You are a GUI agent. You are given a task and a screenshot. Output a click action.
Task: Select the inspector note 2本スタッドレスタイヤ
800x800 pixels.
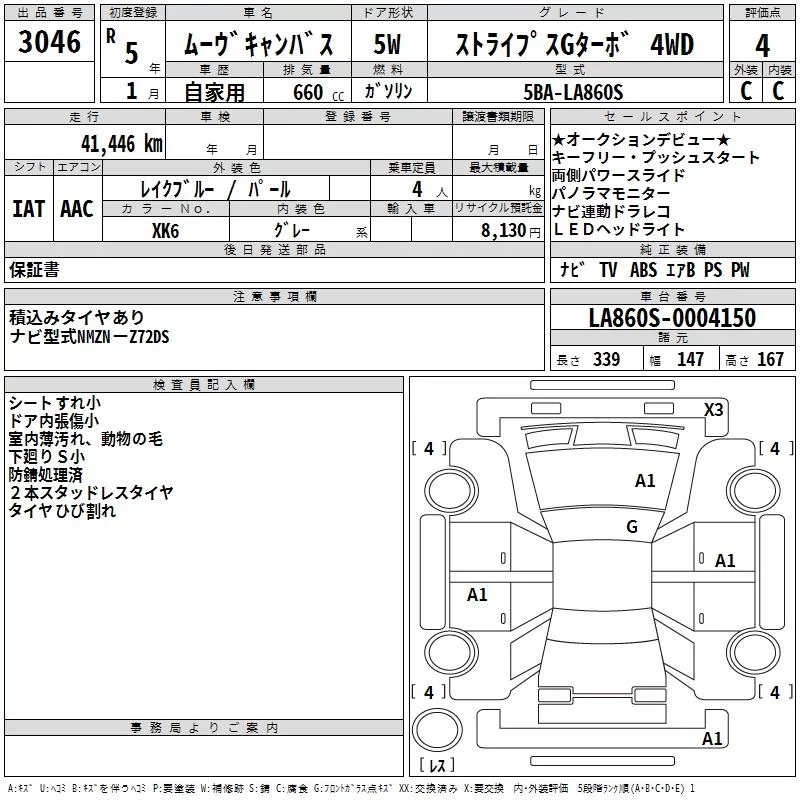pos(92,492)
